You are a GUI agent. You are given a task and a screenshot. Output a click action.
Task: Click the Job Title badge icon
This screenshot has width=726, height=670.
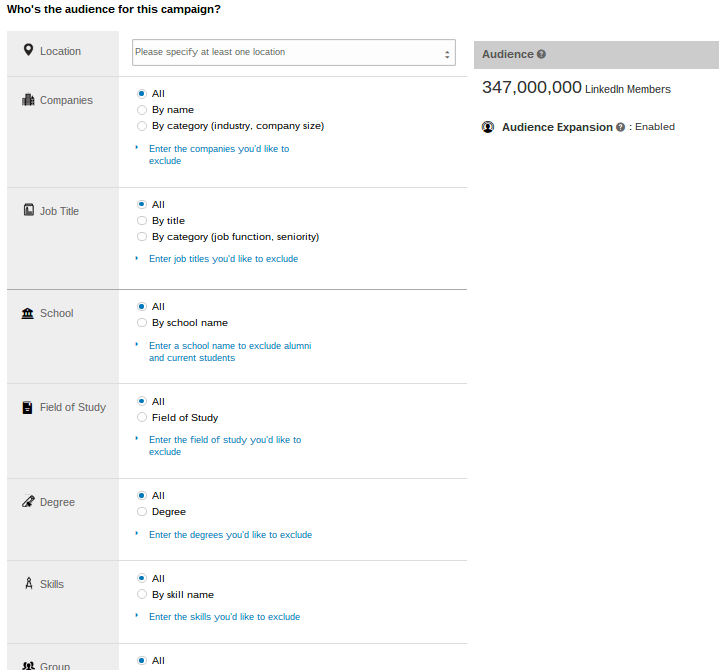28,211
